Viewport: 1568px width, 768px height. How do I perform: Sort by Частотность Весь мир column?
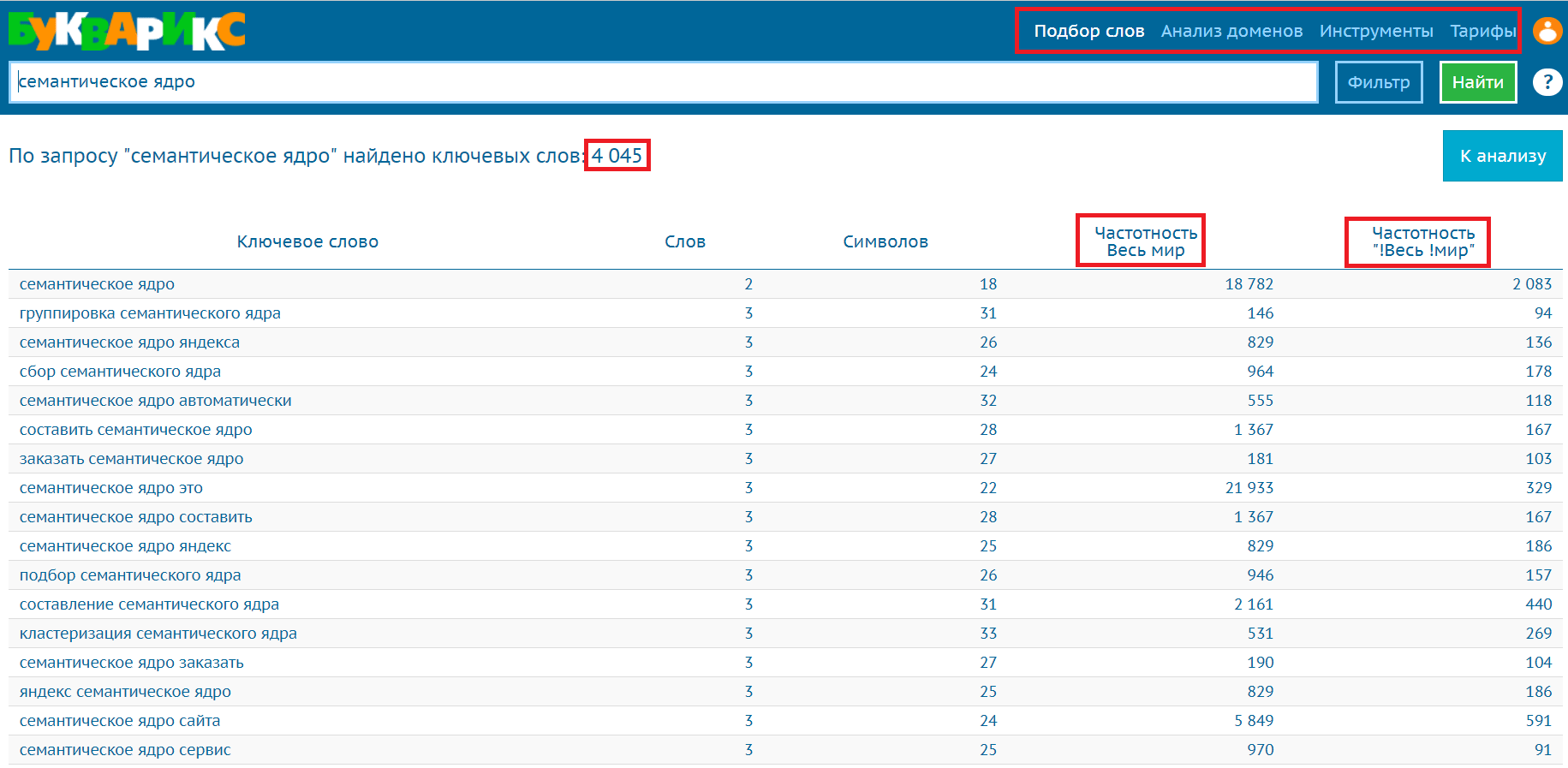tap(1146, 241)
